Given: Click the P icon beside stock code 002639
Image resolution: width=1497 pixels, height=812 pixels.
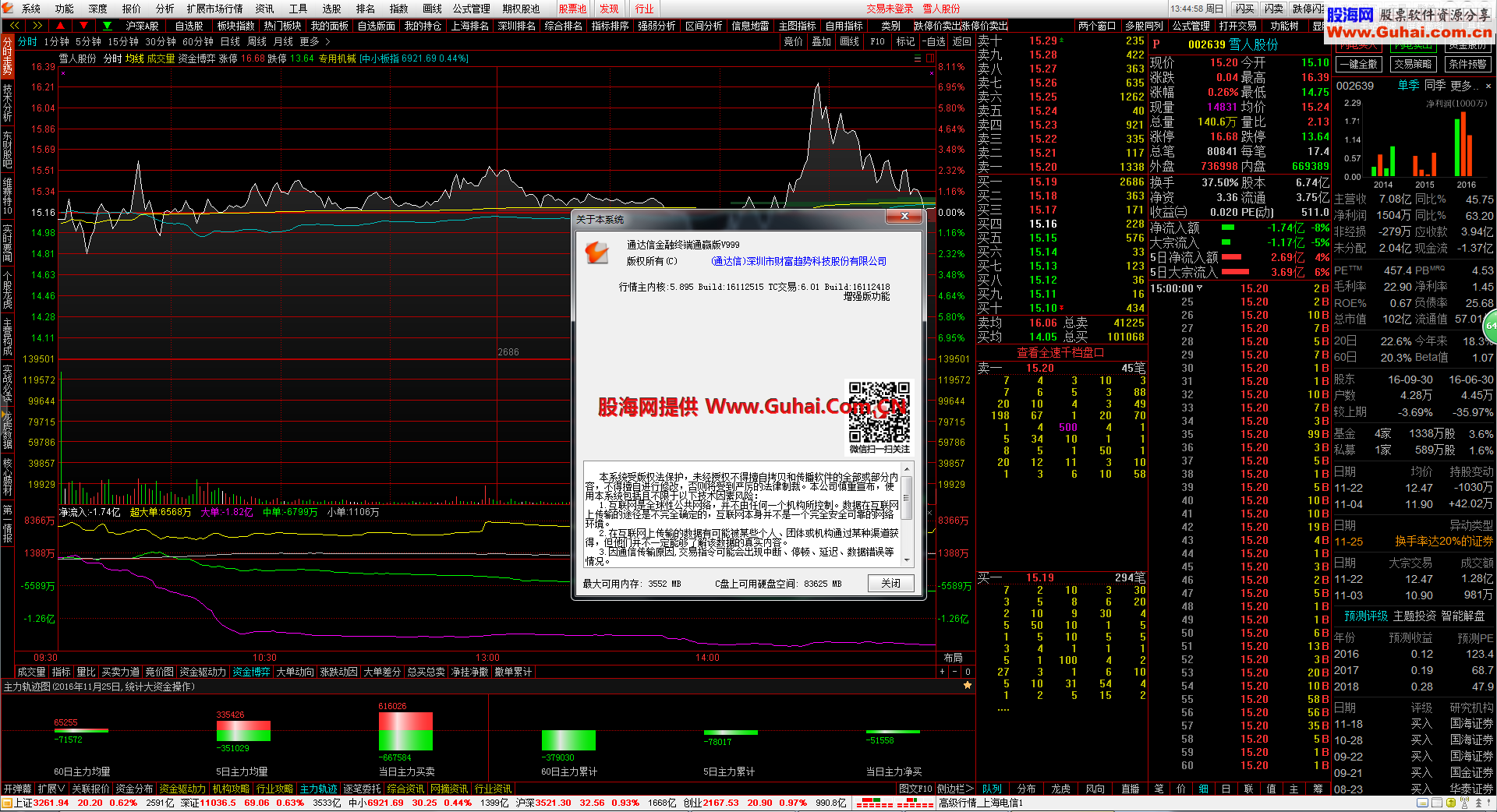Looking at the screenshot, I should (1157, 44).
